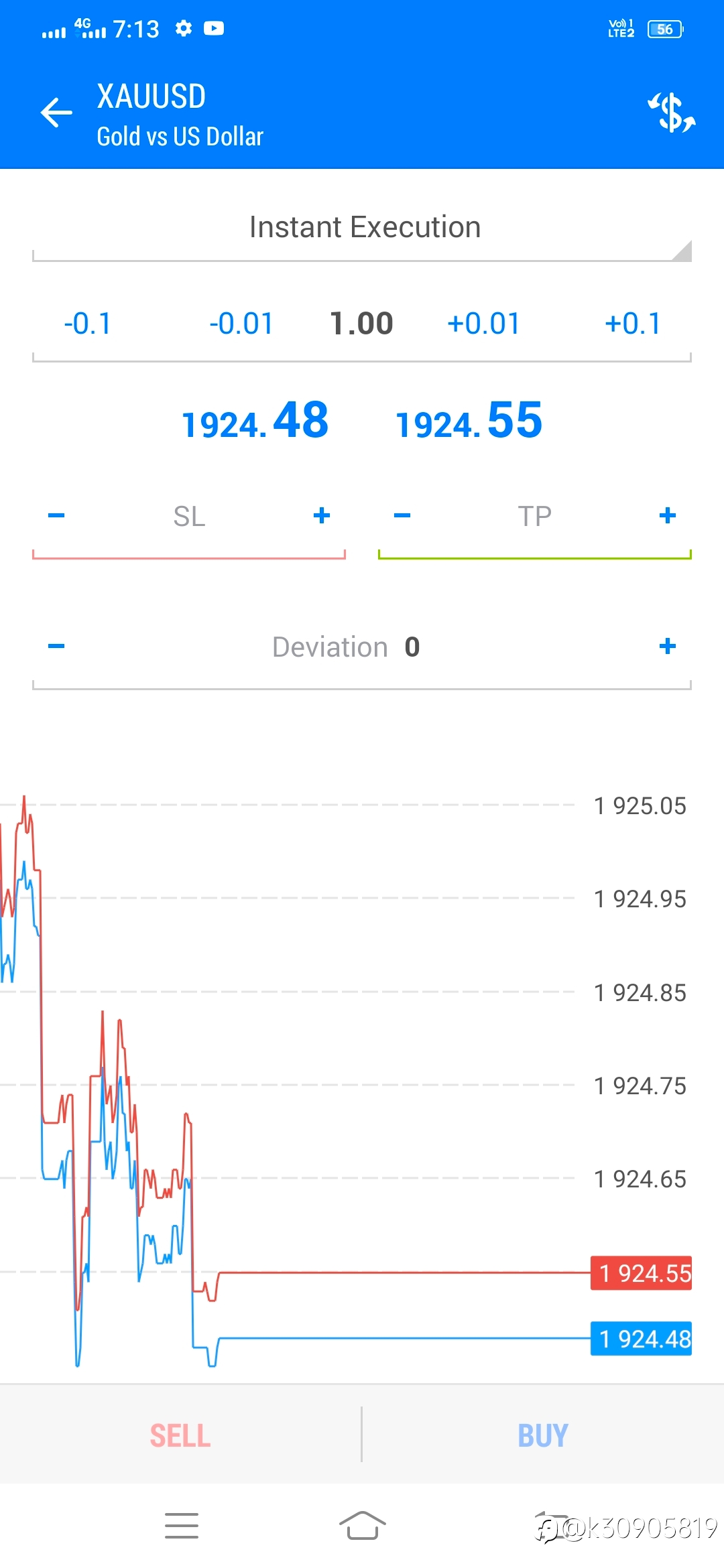
Task: Open Android recent apps menu button
Action: click(x=182, y=1526)
